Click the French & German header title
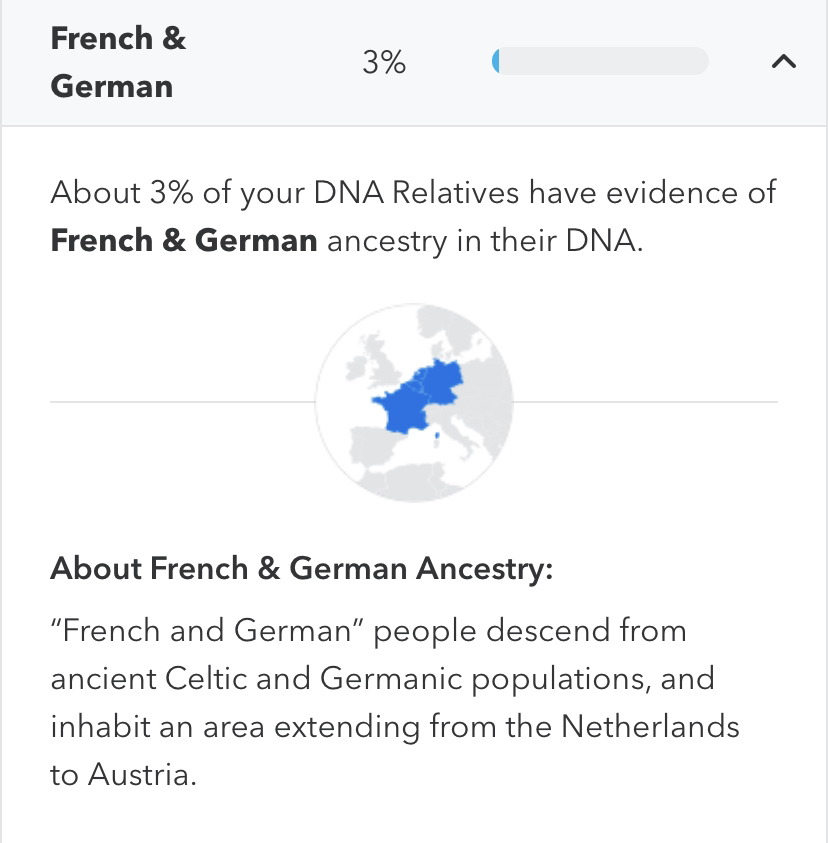The image size is (828, 843). click(x=118, y=62)
